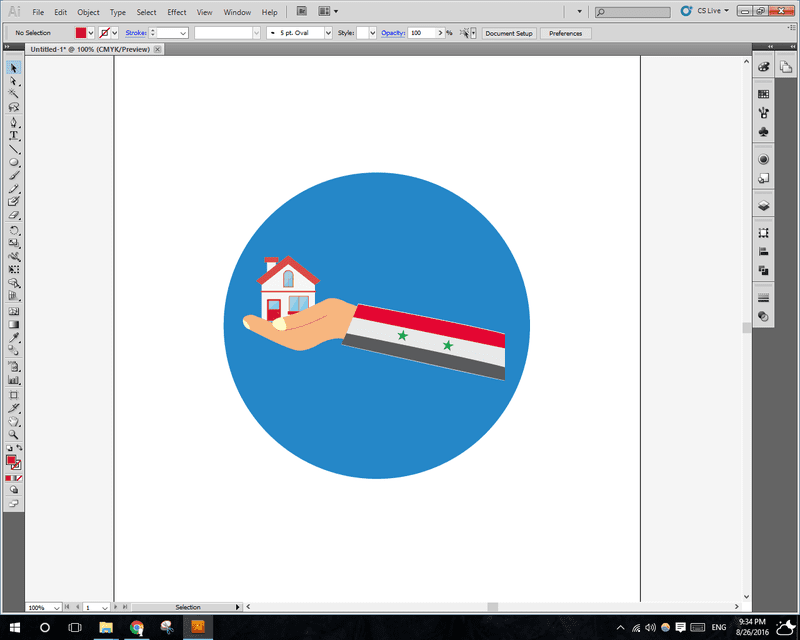Click the Document Setup button

click(509, 33)
